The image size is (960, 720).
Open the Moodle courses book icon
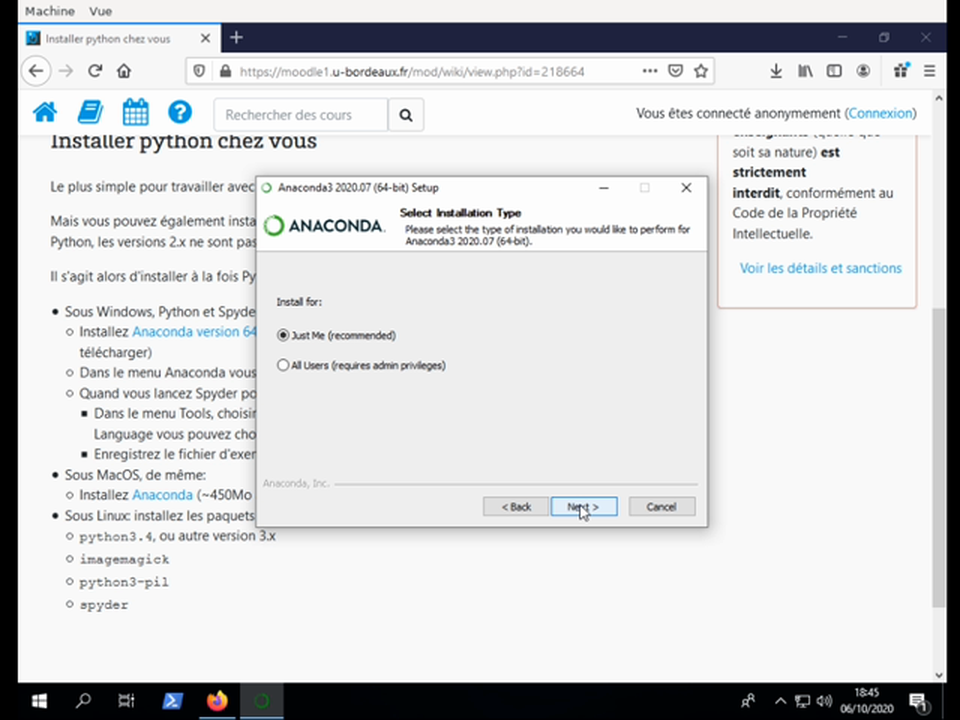point(90,113)
